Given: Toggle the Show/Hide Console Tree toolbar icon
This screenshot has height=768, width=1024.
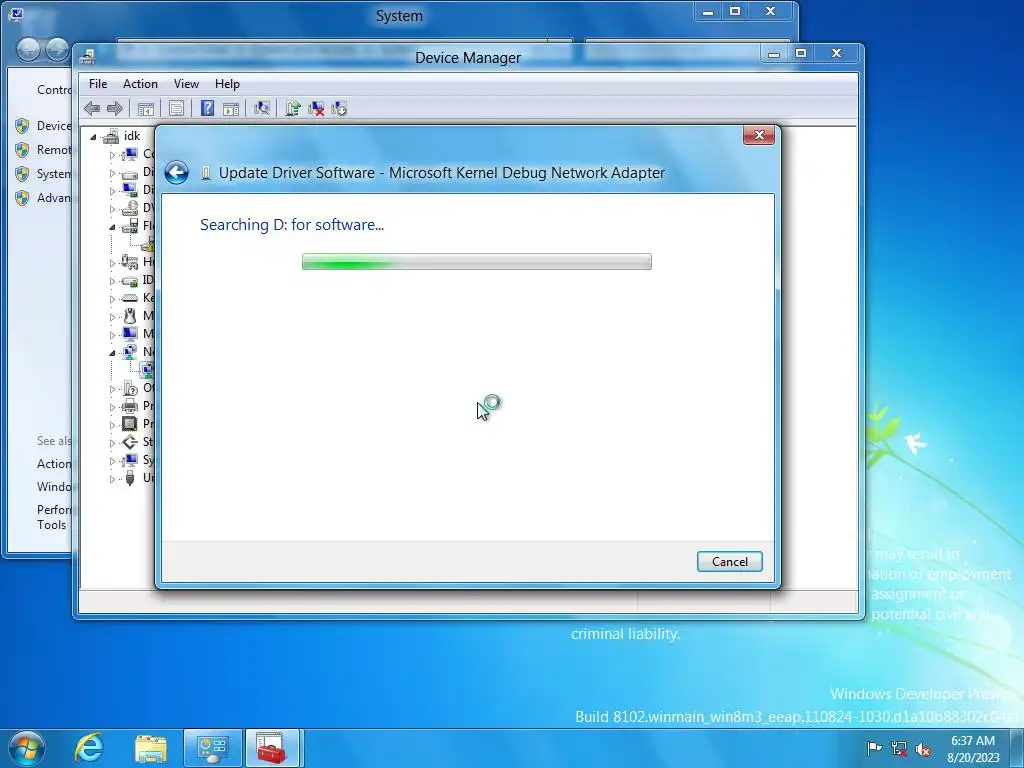Looking at the screenshot, I should [146, 108].
